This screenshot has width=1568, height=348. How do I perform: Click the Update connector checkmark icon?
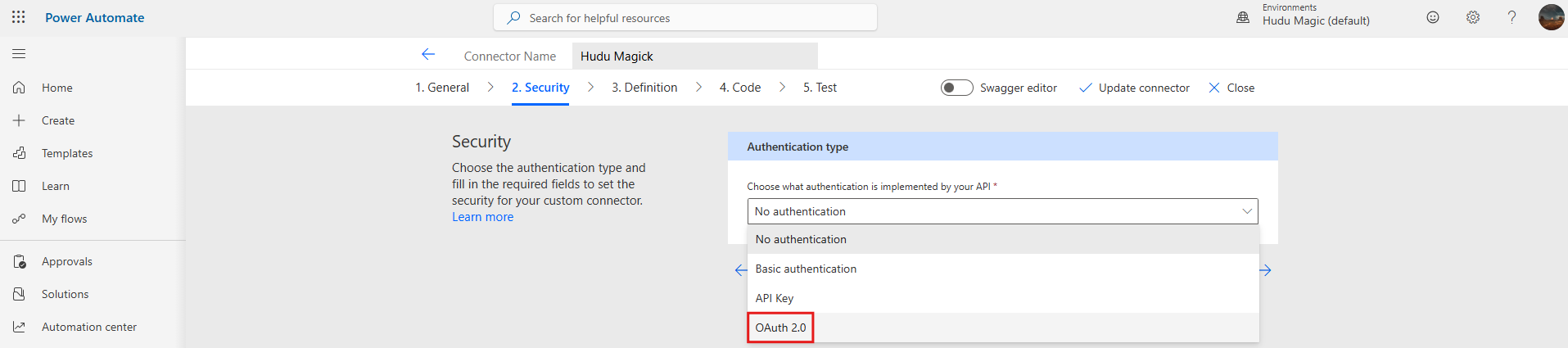(1085, 88)
